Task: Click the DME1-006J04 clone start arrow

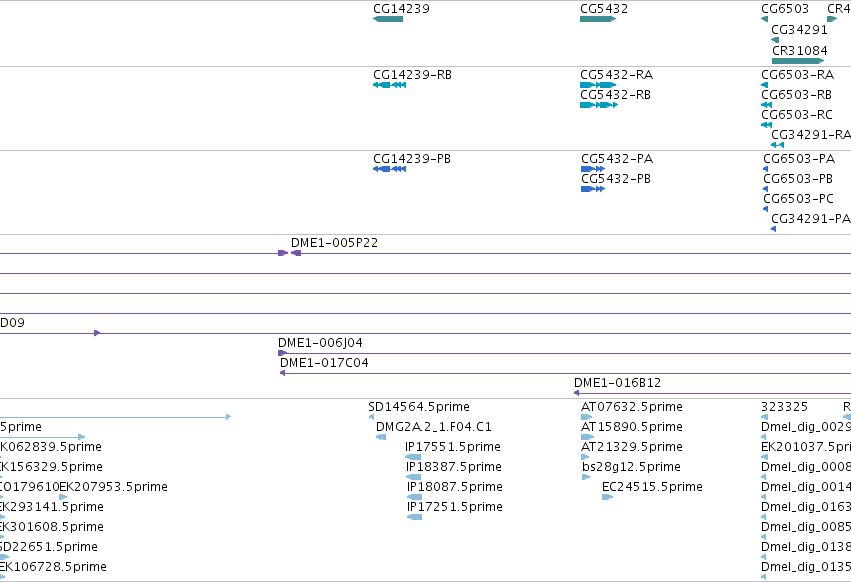Action: pyautogui.click(x=282, y=353)
